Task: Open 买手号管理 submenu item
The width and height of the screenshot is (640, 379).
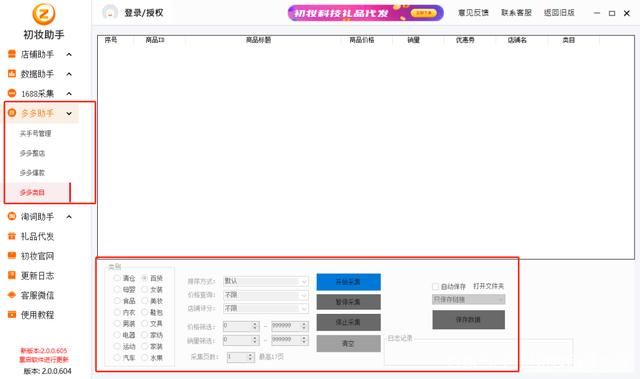Action: pos(36,133)
